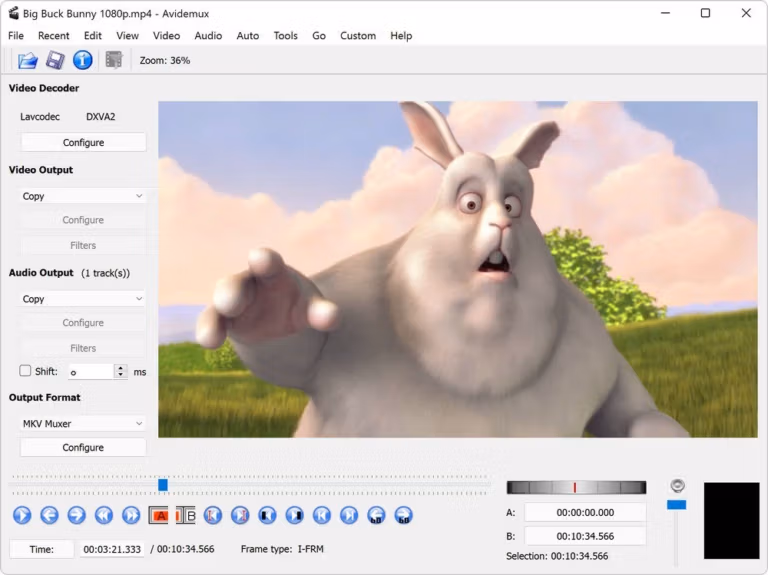Open a video file via toolbar folder icon
Viewport: 768px width, 575px height.
coord(28,60)
